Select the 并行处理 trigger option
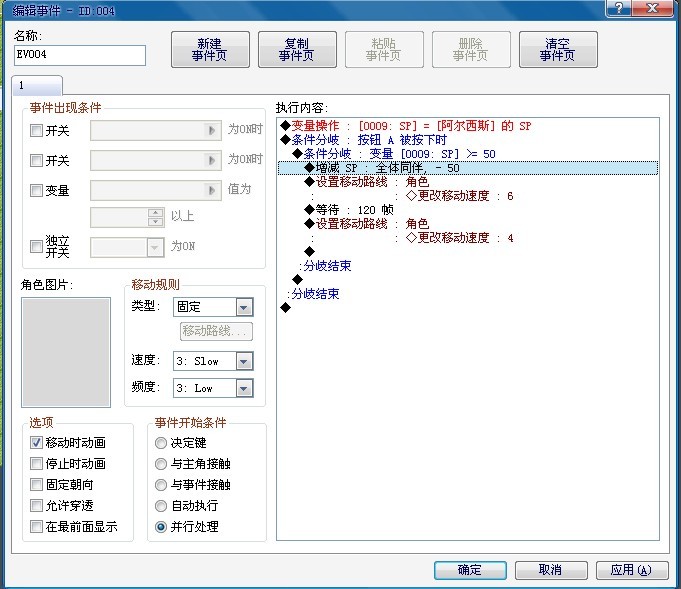 click(x=161, y=527)
